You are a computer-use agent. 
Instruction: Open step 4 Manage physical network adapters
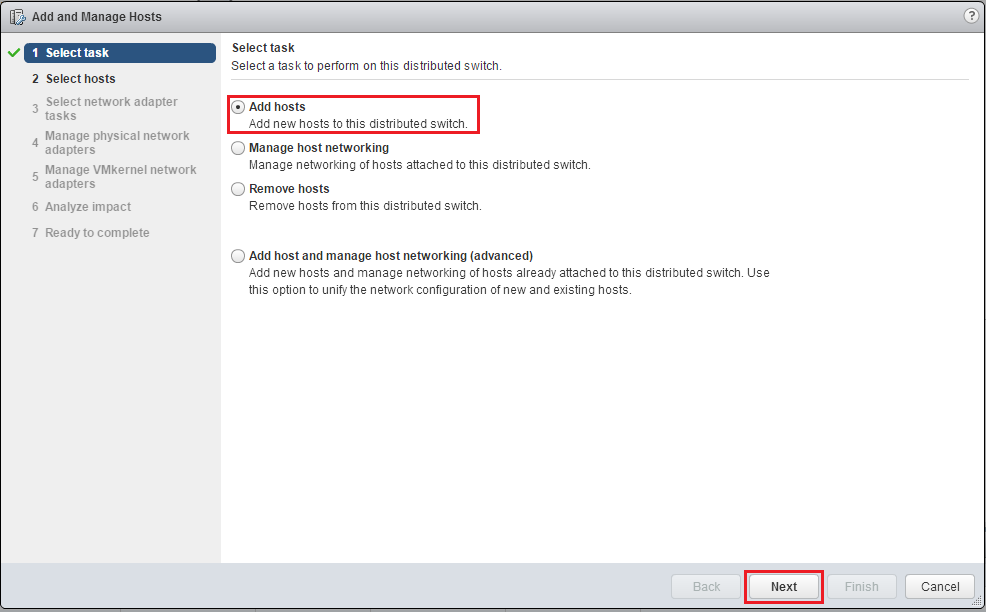(x=116, y=143)
